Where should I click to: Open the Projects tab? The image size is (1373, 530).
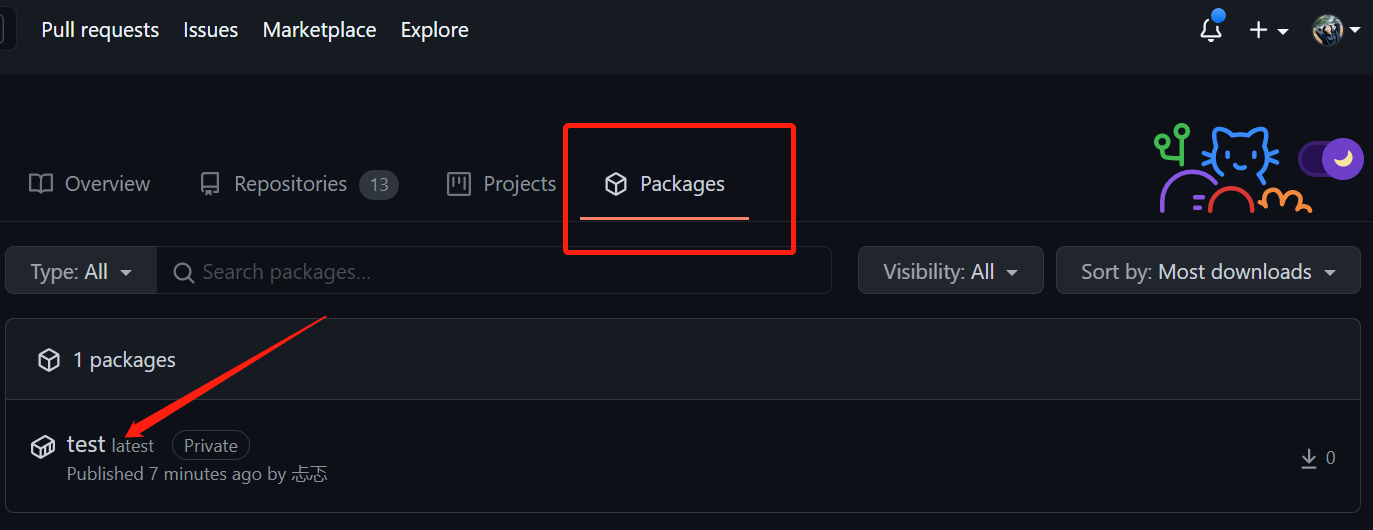(x=501, y=184)
